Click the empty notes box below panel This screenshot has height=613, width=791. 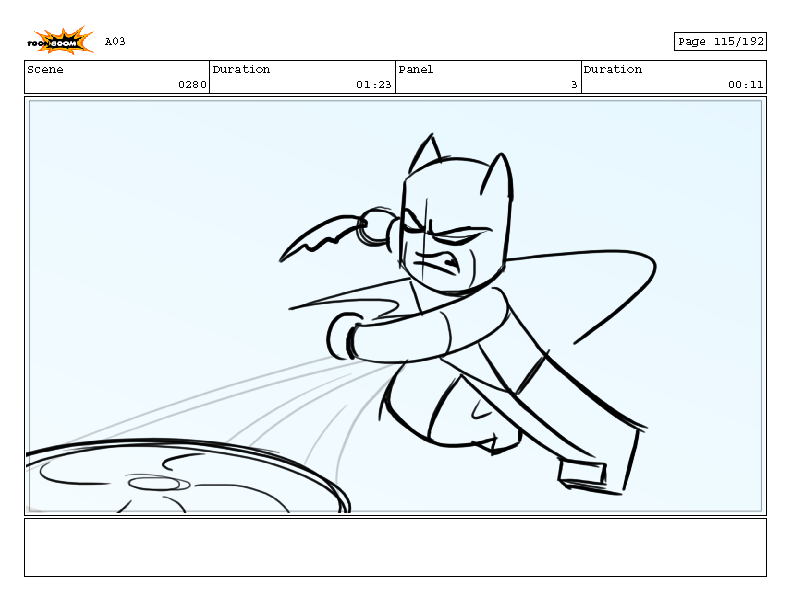[x=396, y=547]
